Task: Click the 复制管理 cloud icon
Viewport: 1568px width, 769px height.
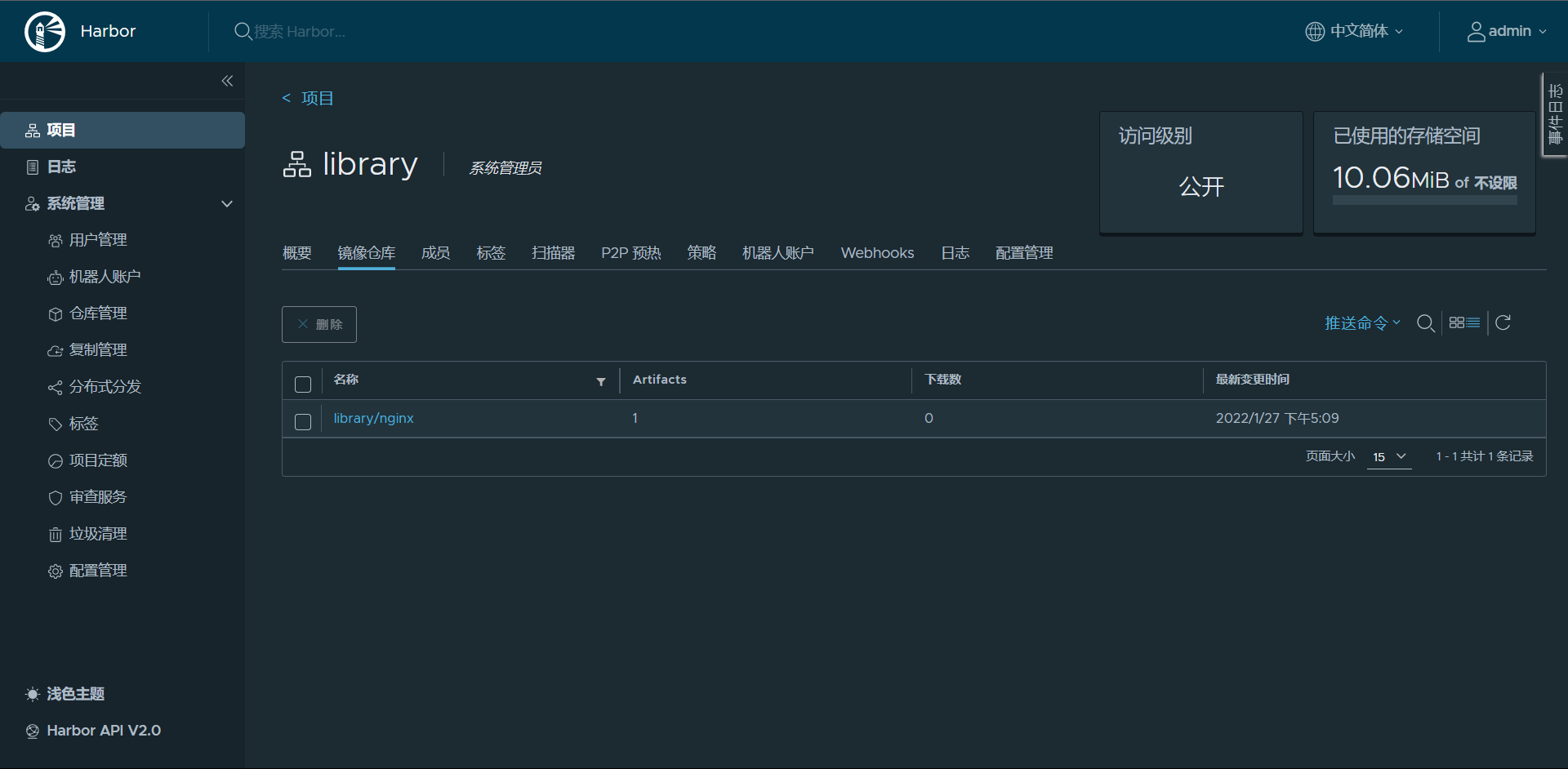Action: 56,351
